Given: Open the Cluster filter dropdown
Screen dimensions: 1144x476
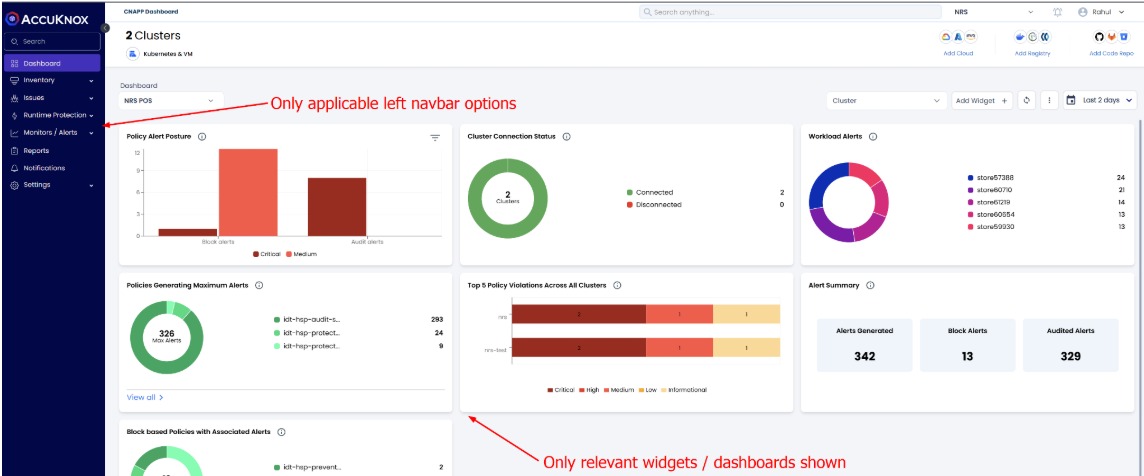Looking at the screenshot, I should [886, 100].
